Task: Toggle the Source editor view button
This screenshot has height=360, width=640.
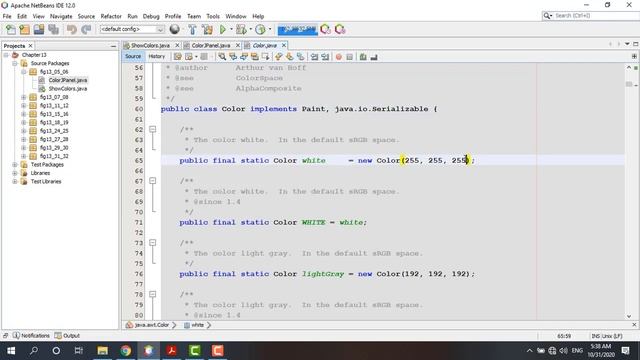Action: coord(133,56)
